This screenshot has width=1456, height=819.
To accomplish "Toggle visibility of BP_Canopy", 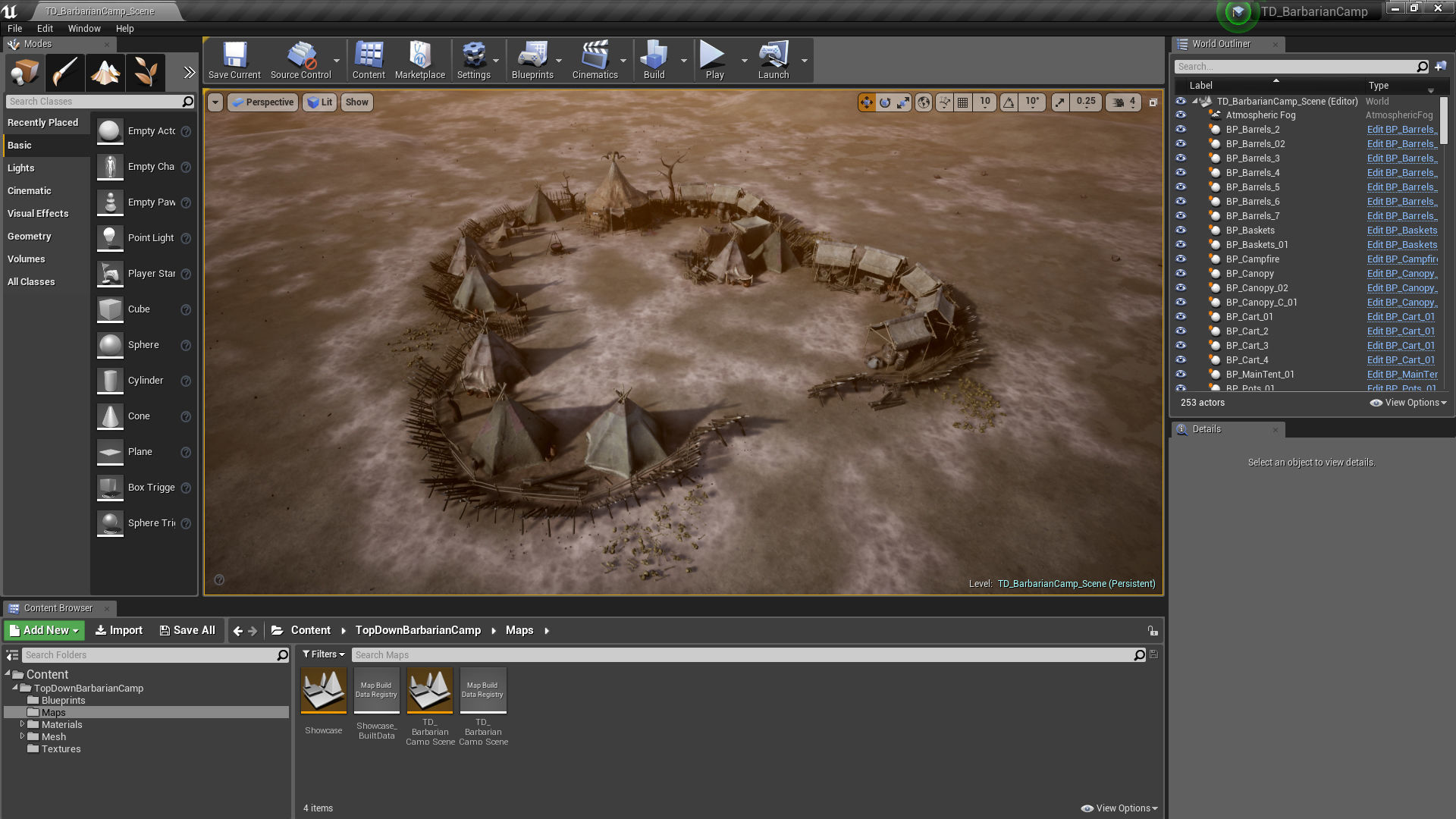I will pos(1181,274).
